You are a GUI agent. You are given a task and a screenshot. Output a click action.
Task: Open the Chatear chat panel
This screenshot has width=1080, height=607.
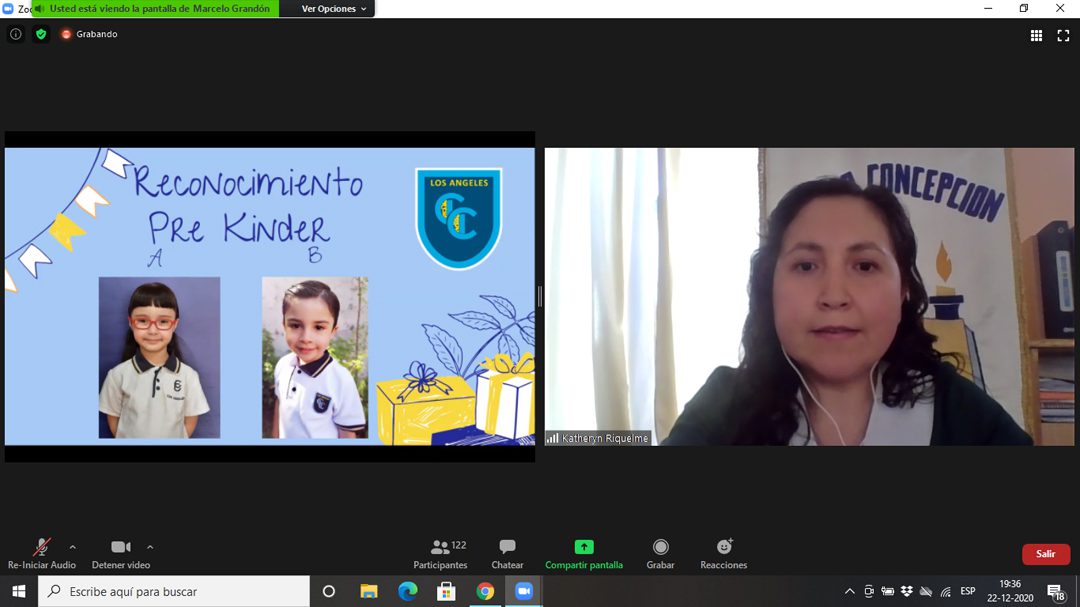point(507,553)
